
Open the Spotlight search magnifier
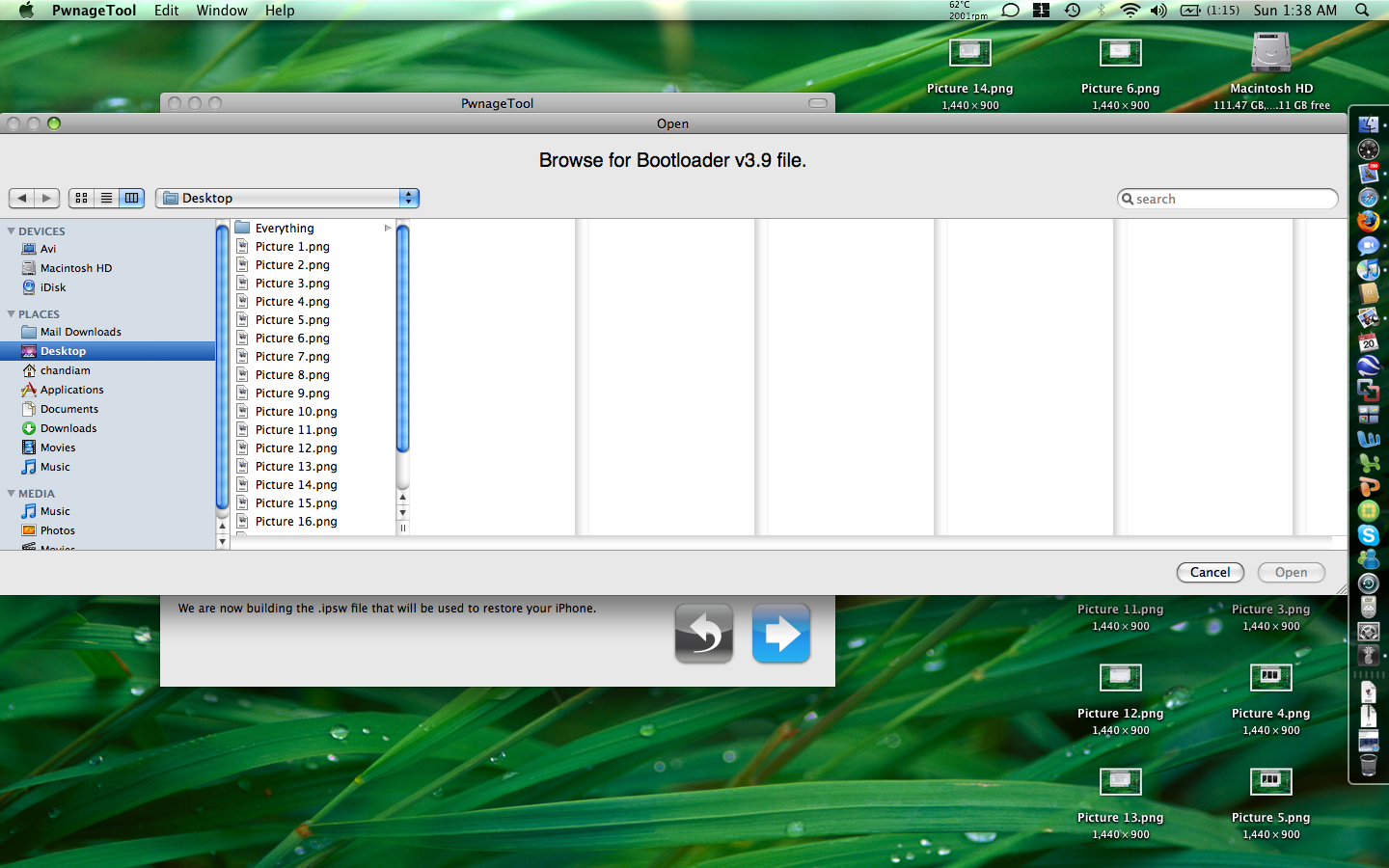tap(1362, 11)
